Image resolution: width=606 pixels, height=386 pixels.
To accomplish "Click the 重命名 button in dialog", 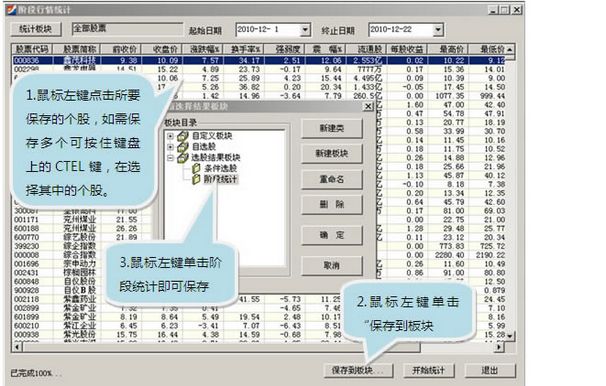I will pyautogui.click(x=332, y=179).
